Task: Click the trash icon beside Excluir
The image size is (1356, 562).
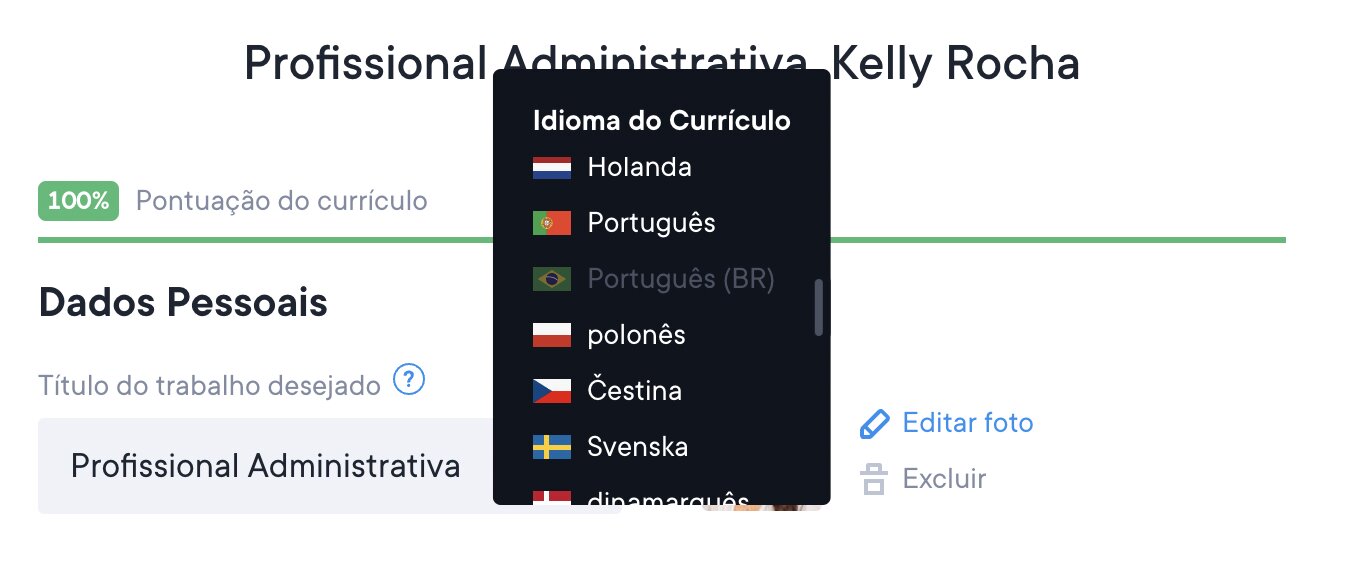Action: 874,480
